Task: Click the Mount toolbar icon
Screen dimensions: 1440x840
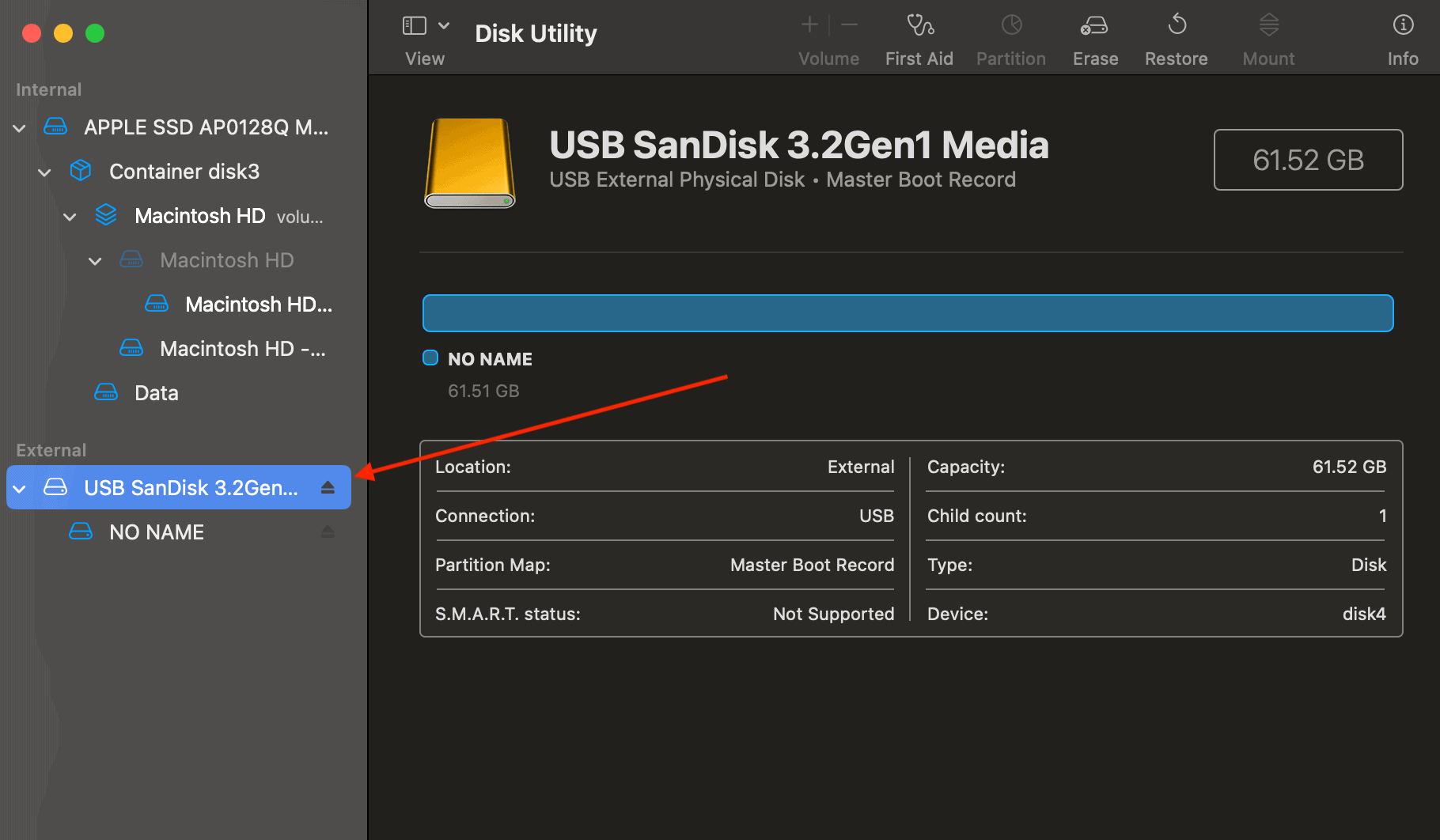Action: (x=1268, y=26)
